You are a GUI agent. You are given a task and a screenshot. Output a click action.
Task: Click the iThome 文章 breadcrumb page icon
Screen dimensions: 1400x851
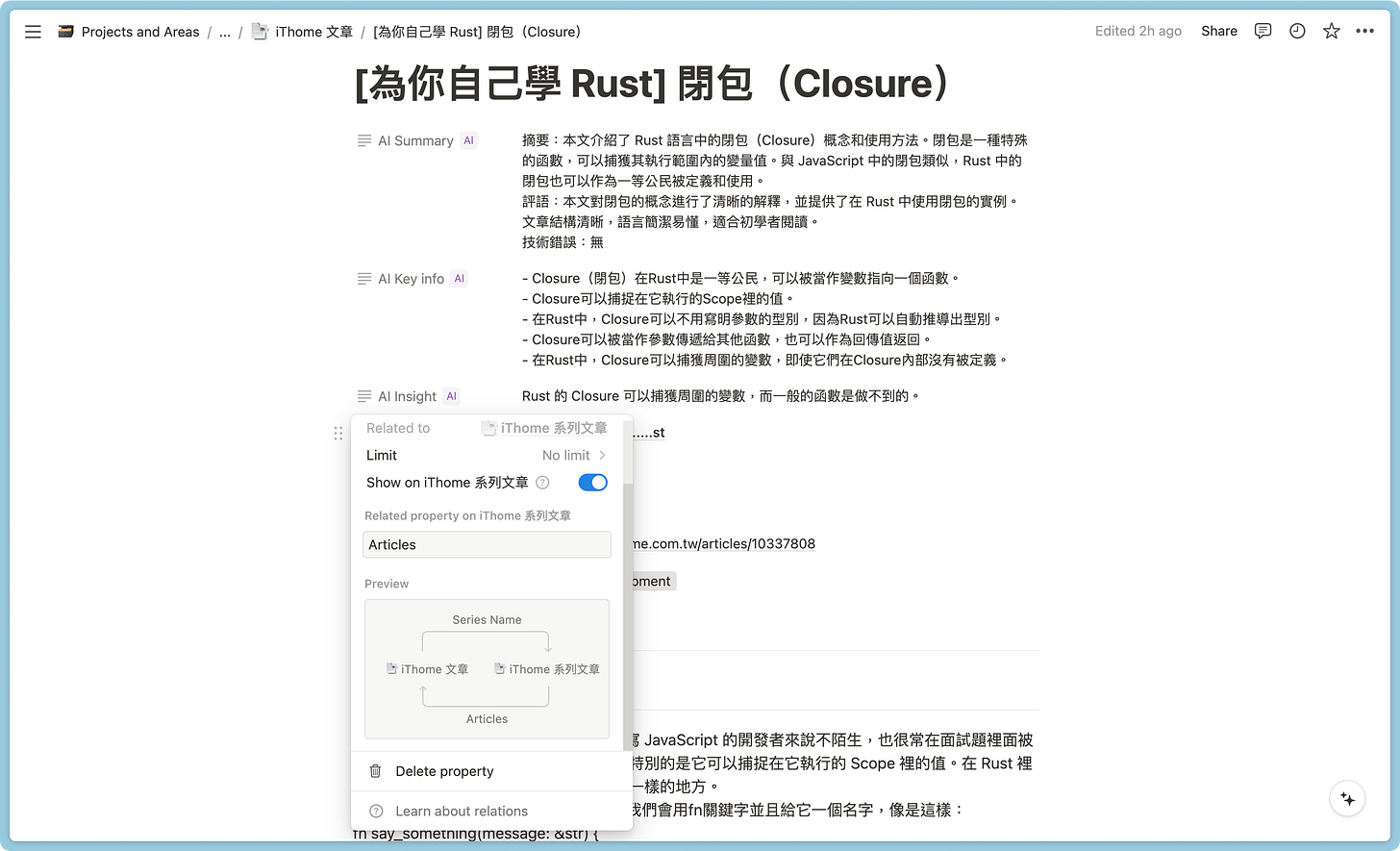pyautogui.click(x=260, y=32)
